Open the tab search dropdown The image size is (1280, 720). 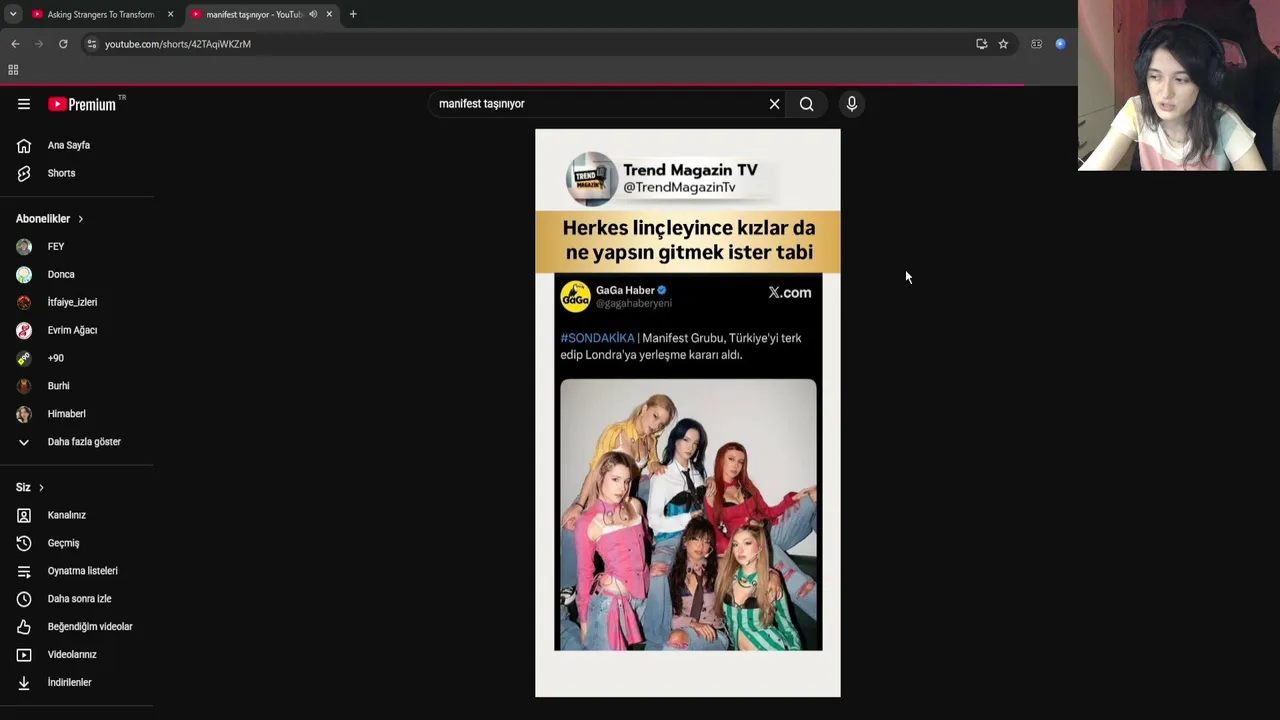12,14
